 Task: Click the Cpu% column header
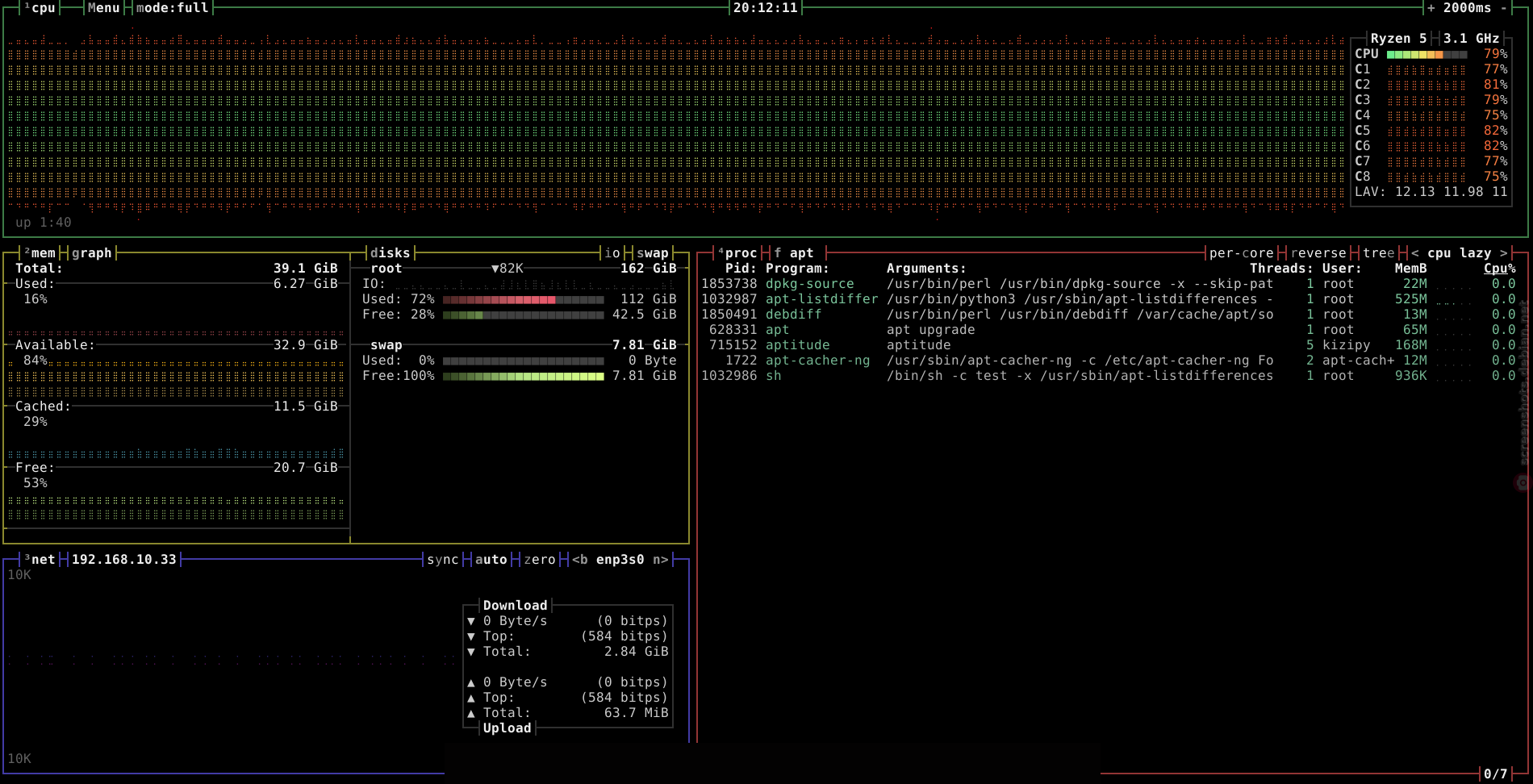(x=1499, y=269)
